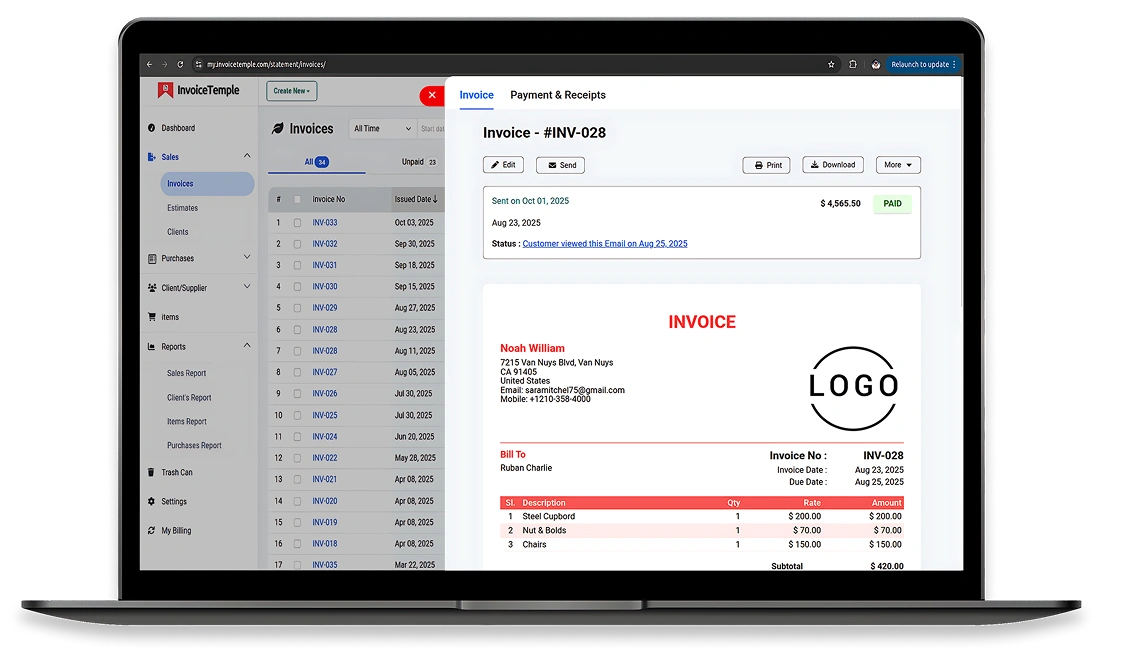Click the Dashboard icon in sidebar
The height and width of the screenshot is (663, 1122).
pos(152,128)
